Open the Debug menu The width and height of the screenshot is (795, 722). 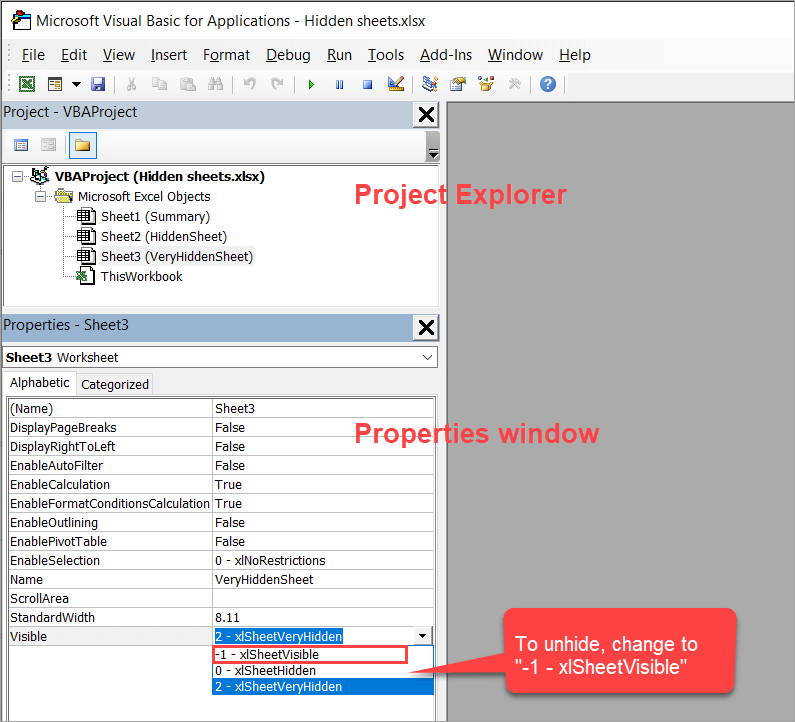tap(288, 55)
